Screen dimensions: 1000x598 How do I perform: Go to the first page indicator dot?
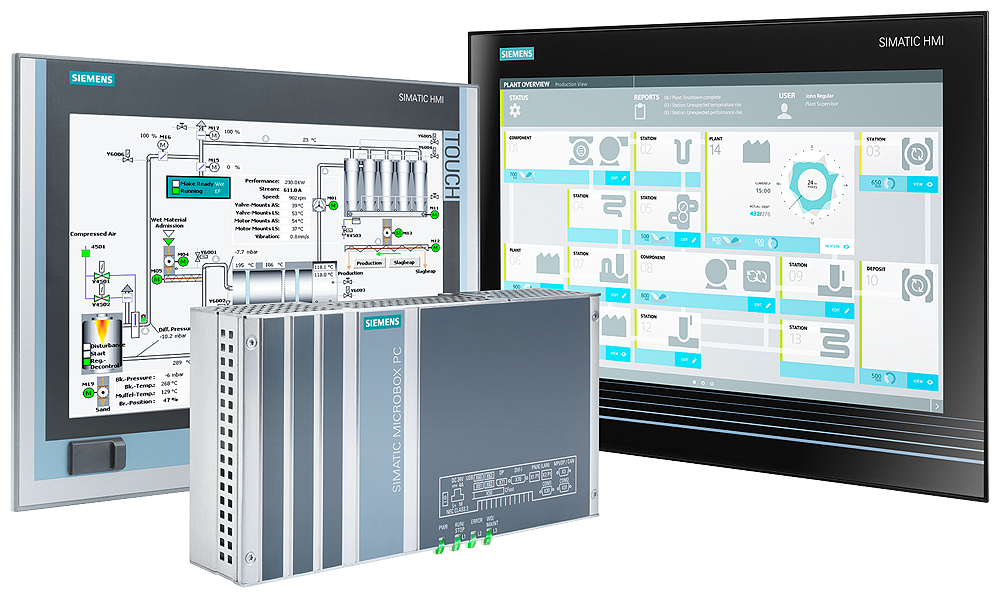[695, 383]
